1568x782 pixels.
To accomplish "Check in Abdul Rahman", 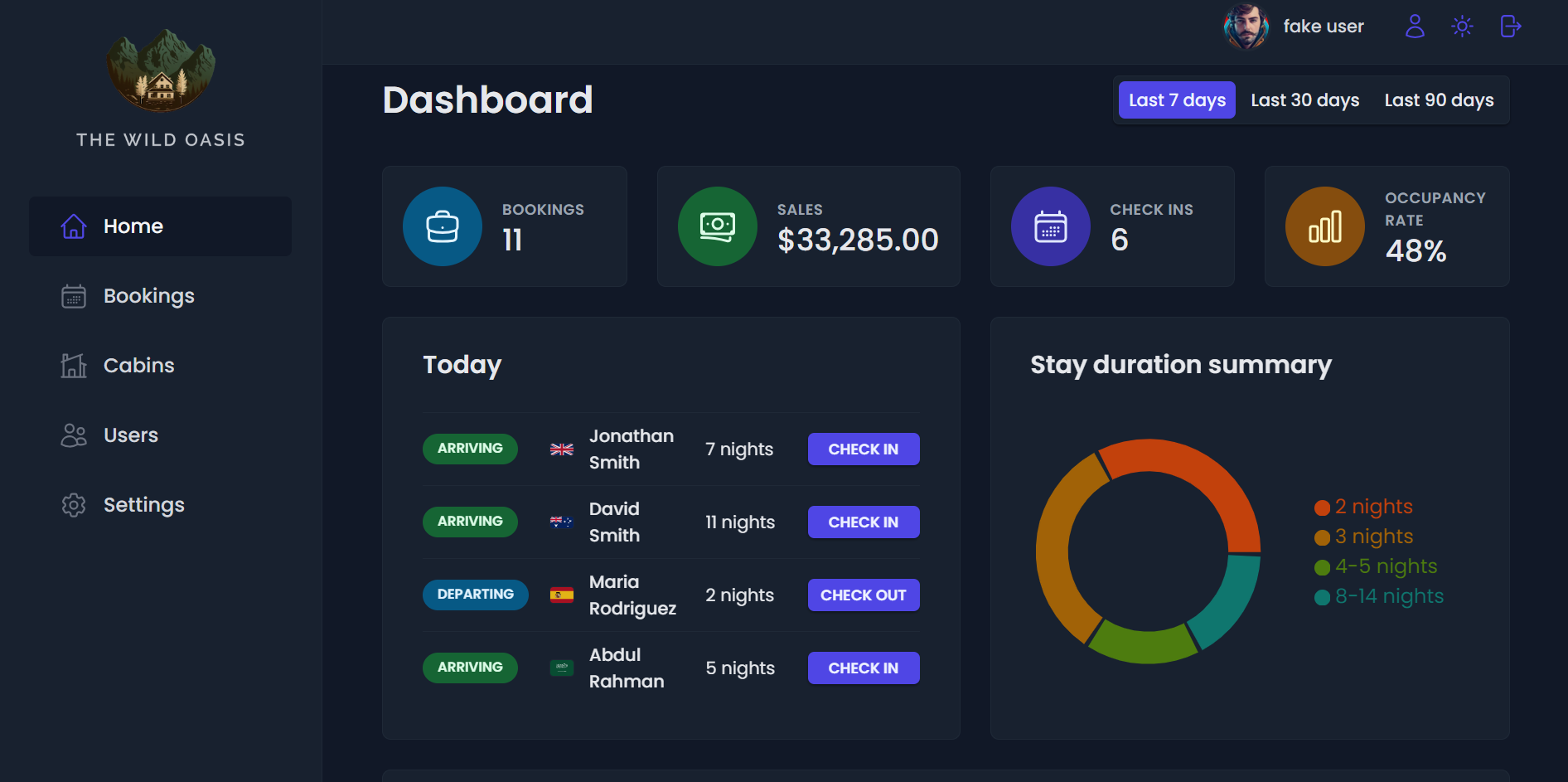I will tap(863, 668).
